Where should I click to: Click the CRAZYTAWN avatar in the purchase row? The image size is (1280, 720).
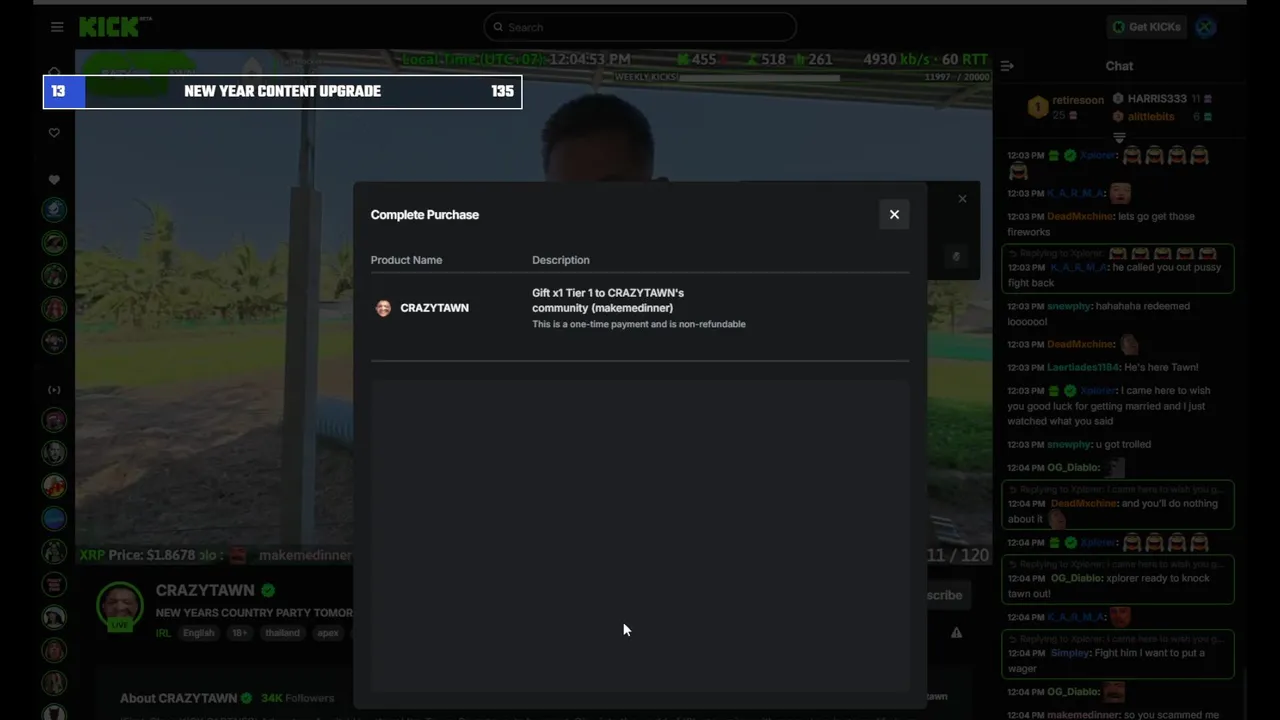pyautogui.click(x=383, y=308)
